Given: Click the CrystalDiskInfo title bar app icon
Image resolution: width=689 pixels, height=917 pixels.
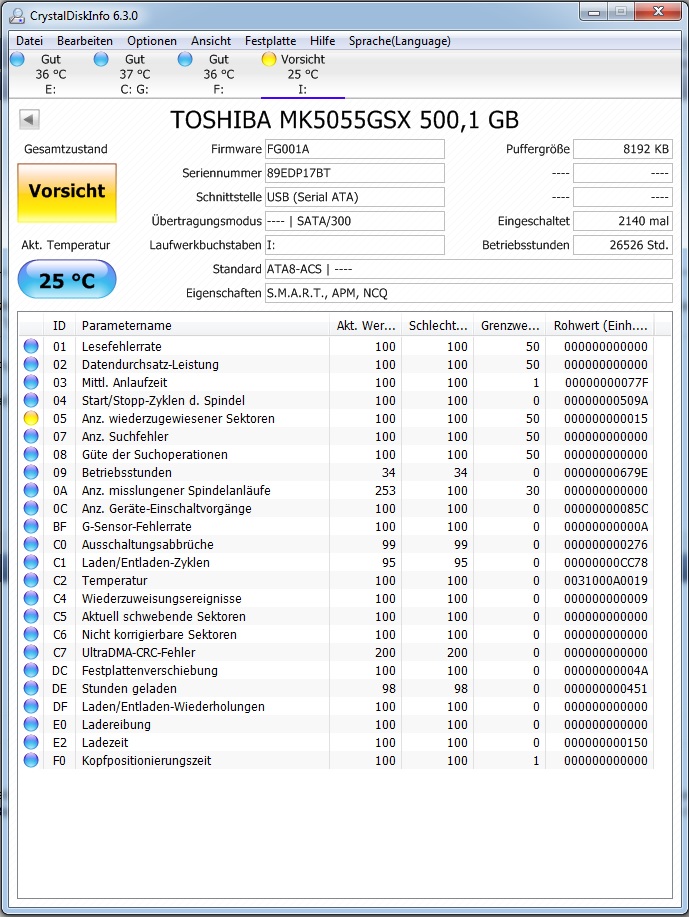Looking at the screenshot, I should coord(18,16).
